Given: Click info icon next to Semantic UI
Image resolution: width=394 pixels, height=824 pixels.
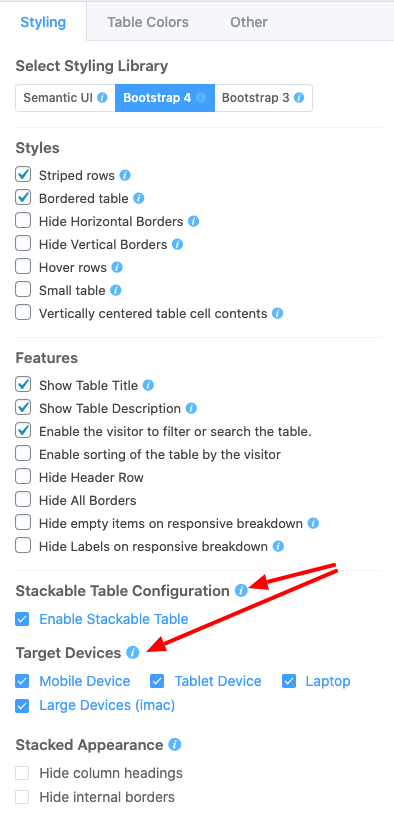Looking at the screenshot, I should click(103, 98).
